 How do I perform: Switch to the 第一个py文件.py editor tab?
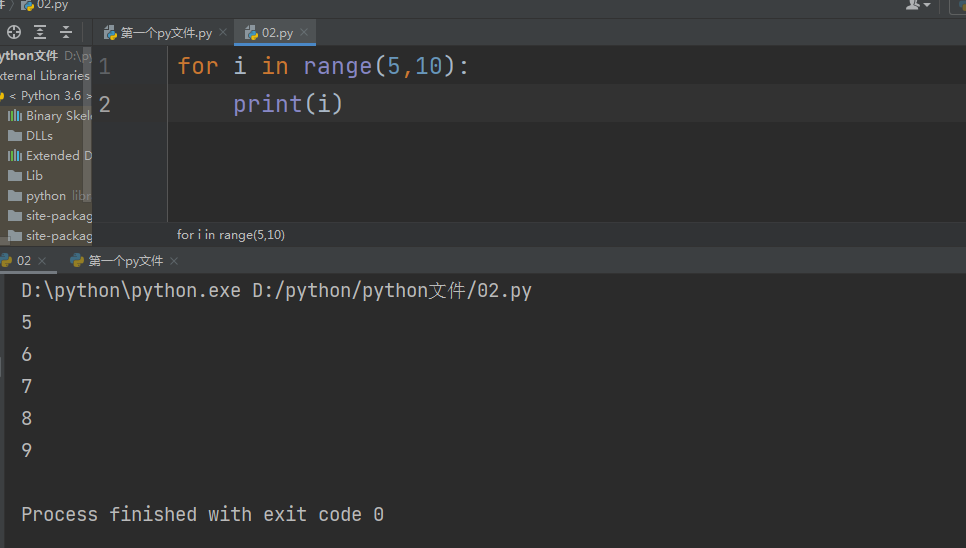tap(165, 33)
